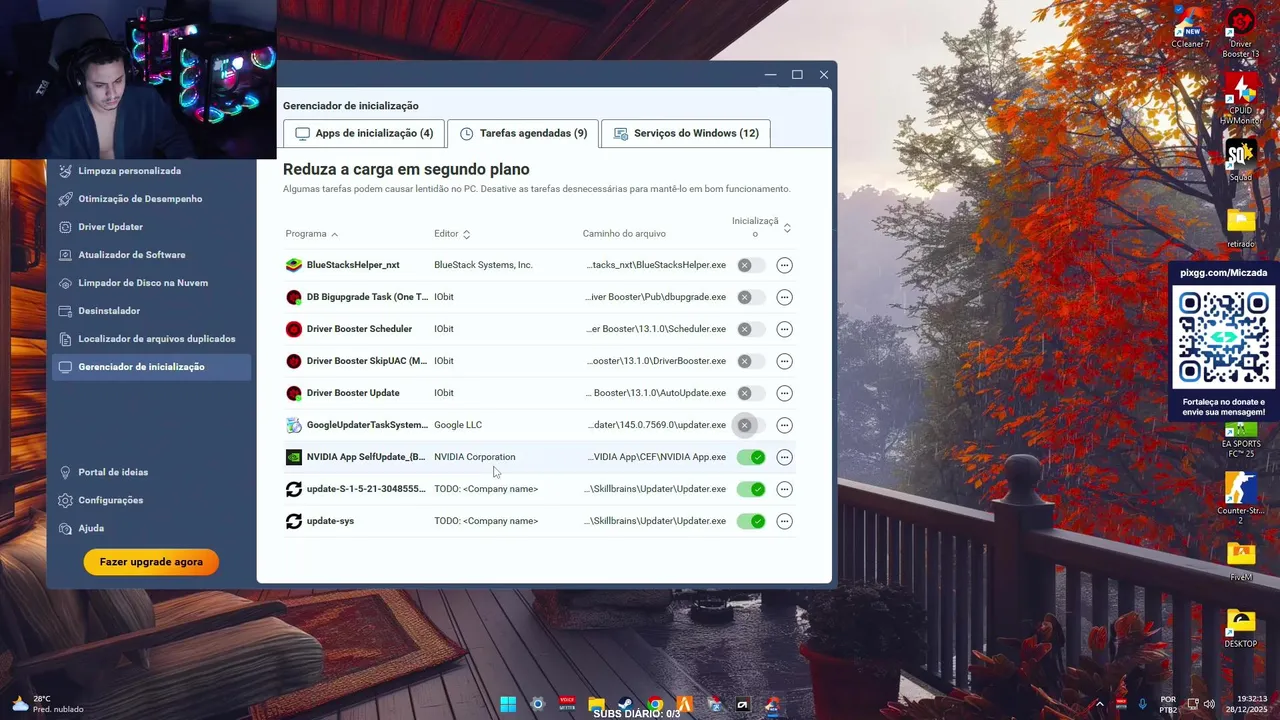
Task: Open more options for Driver Booster Update
Action: pyautogui.click(x=784, y=393)
